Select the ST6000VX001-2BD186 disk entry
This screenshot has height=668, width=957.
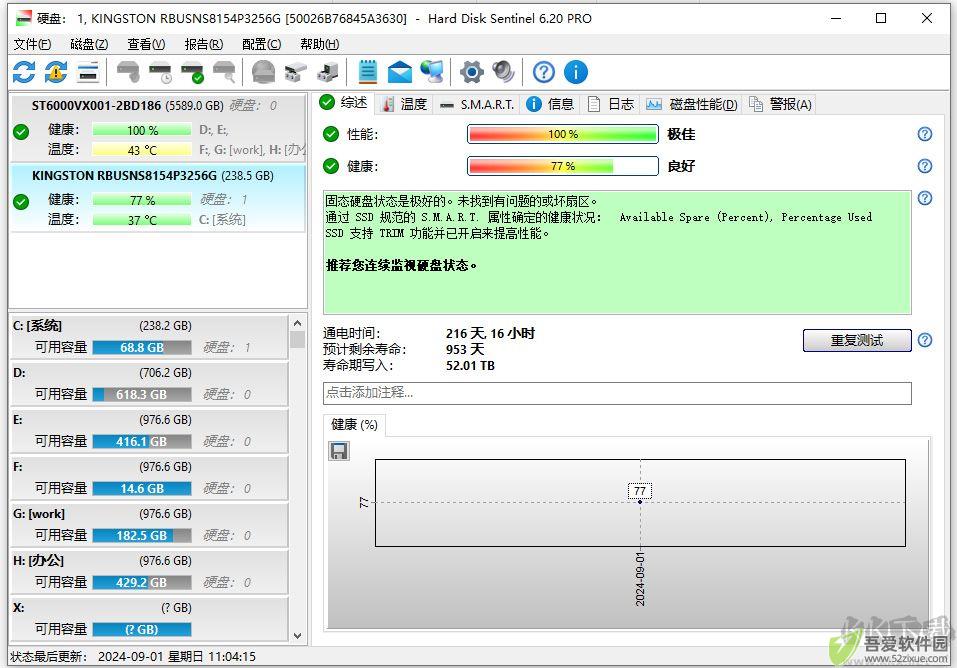(158, 128)
